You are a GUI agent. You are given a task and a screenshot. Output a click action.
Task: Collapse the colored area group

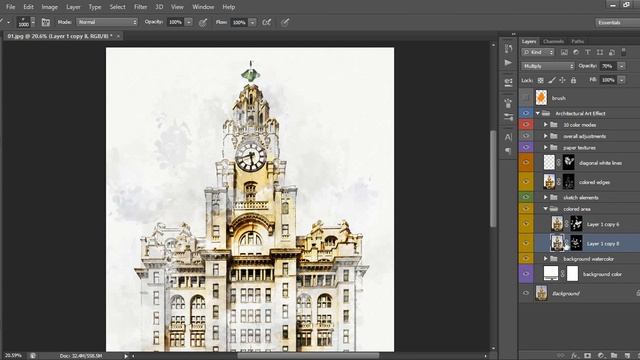[x=546, y=209]
